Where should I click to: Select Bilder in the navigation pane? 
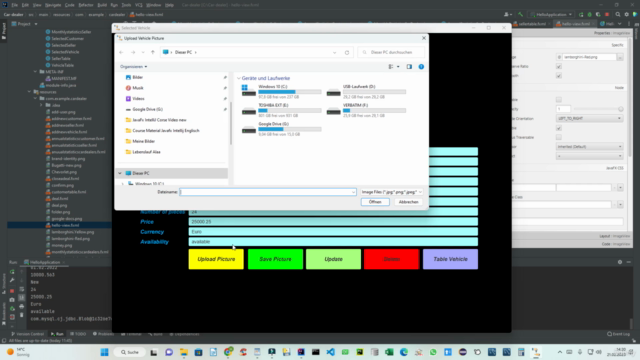click(138, 77)
